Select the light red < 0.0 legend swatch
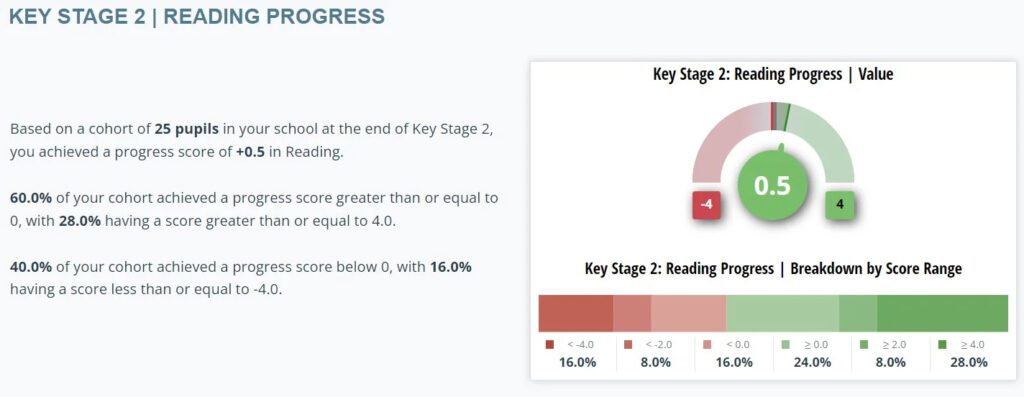 coord(707,345)
